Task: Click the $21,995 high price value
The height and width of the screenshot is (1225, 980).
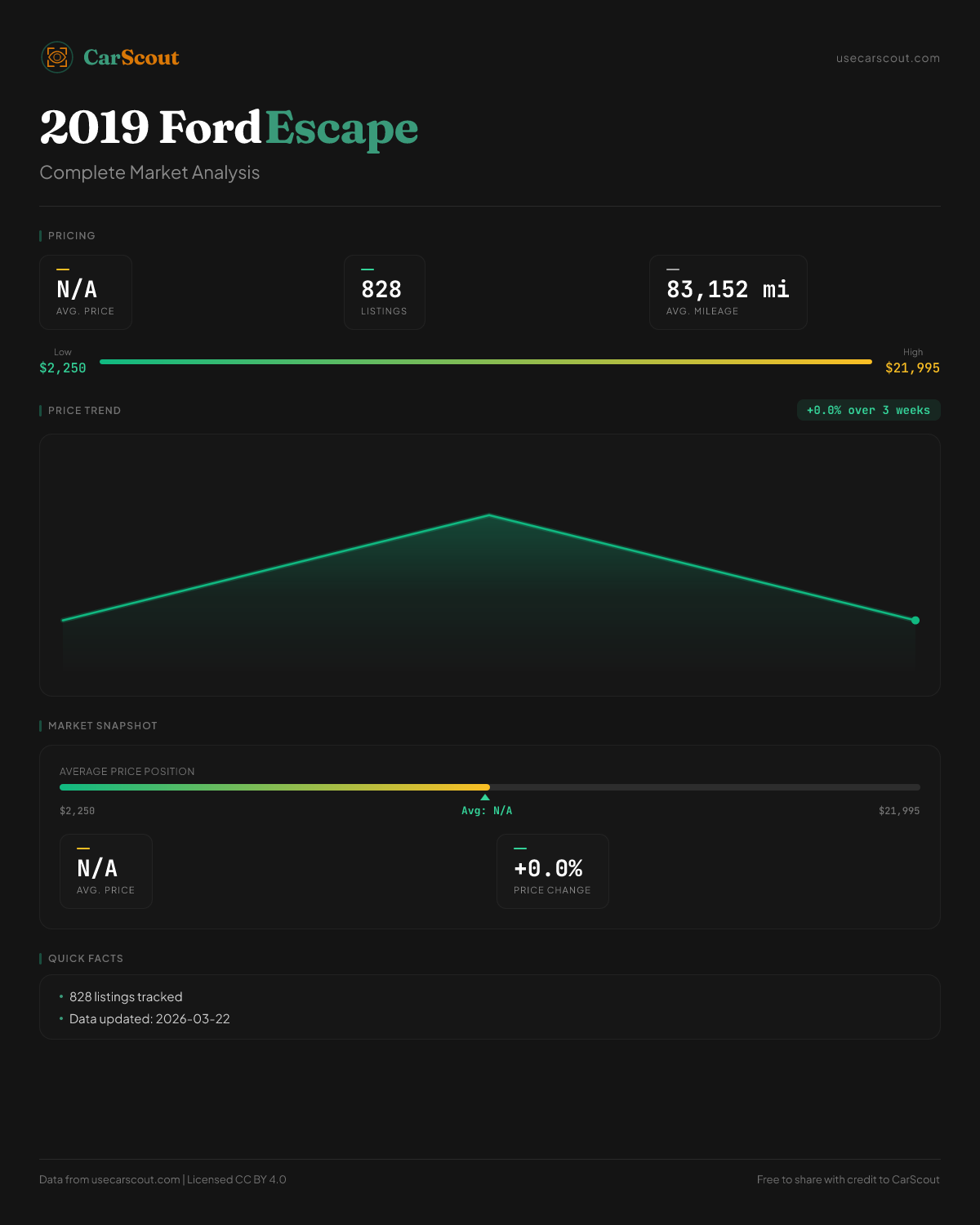Action: pyautogui.click(x=912, y=368)
